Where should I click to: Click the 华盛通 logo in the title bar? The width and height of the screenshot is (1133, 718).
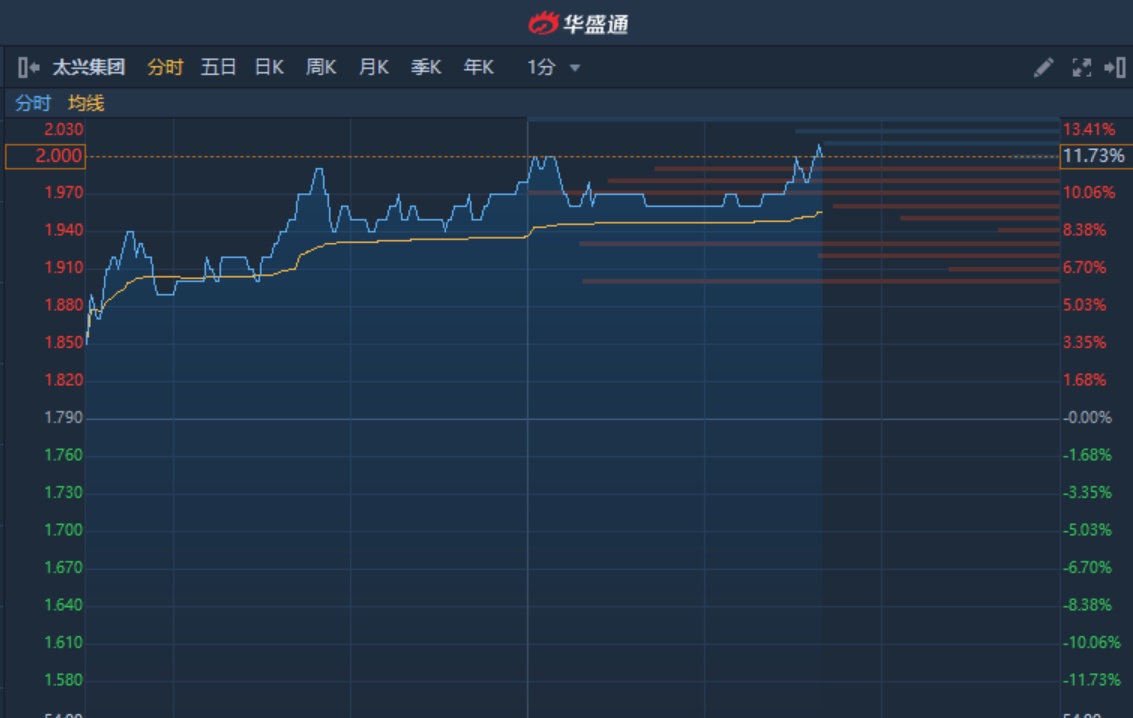pyautogui.click(x=578, y=23)
